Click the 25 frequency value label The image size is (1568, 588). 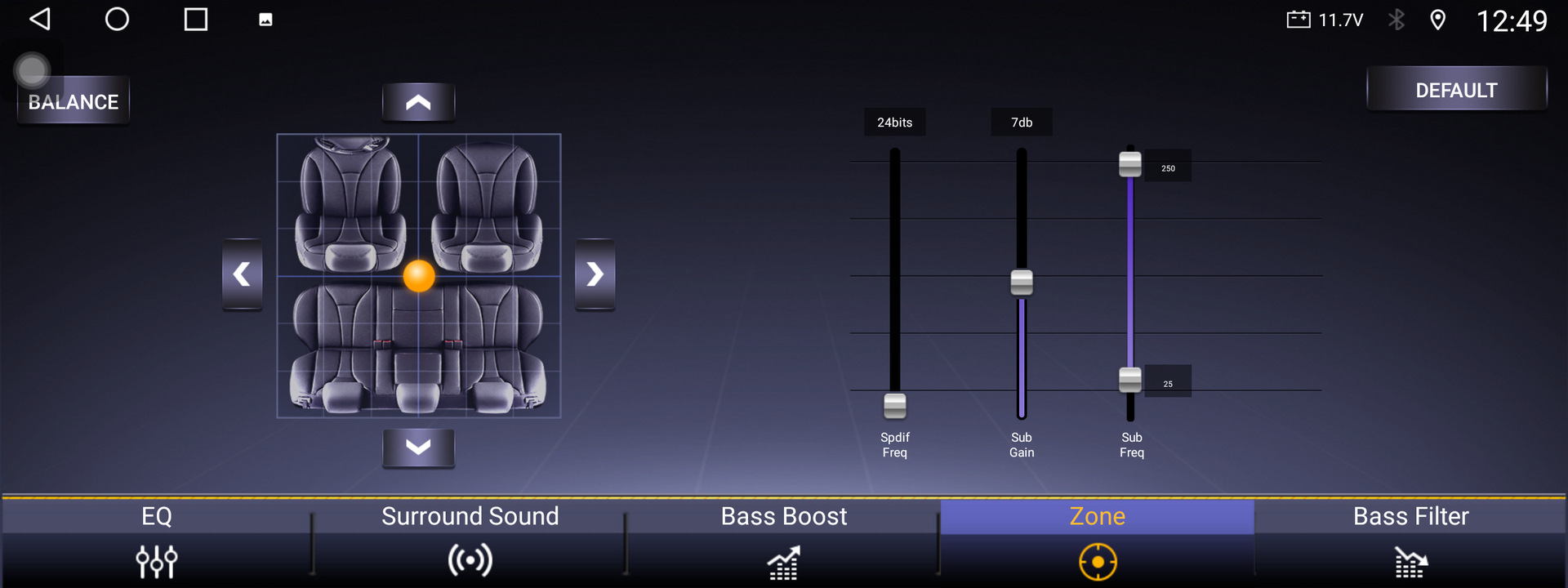pos(1168,381)
